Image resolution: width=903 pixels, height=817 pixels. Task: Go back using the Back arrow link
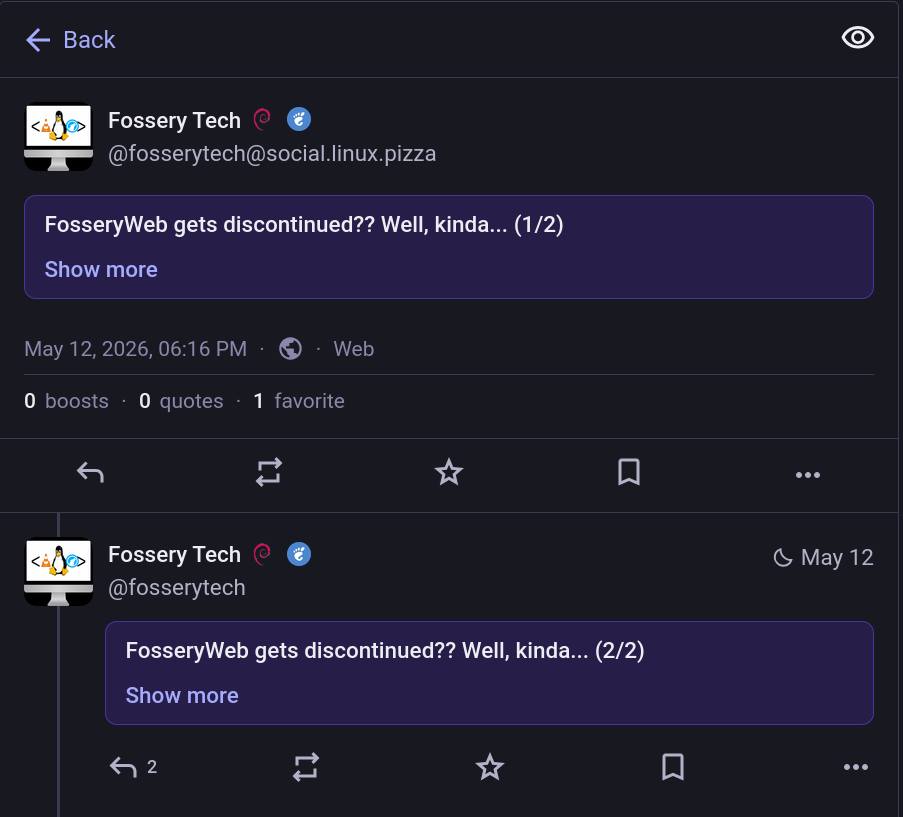pos(70,40)
